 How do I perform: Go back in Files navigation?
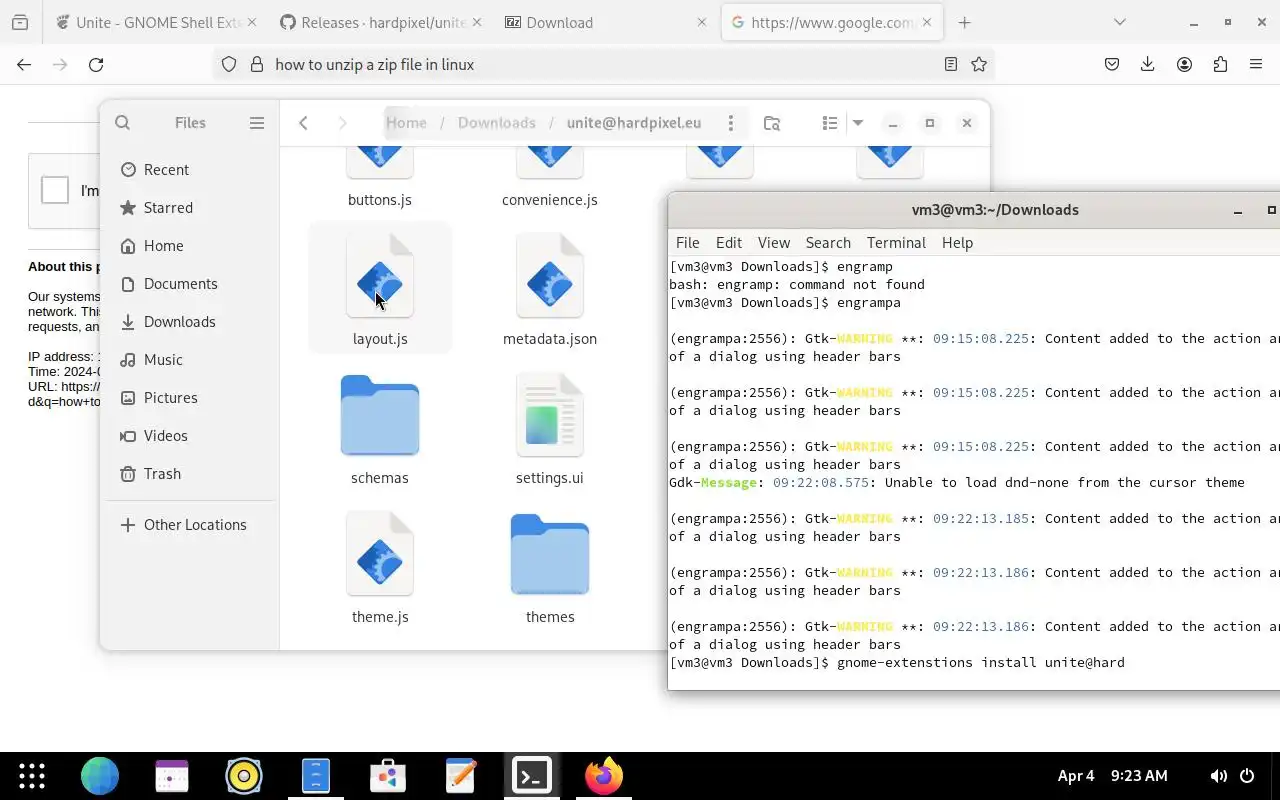point(303,123)
